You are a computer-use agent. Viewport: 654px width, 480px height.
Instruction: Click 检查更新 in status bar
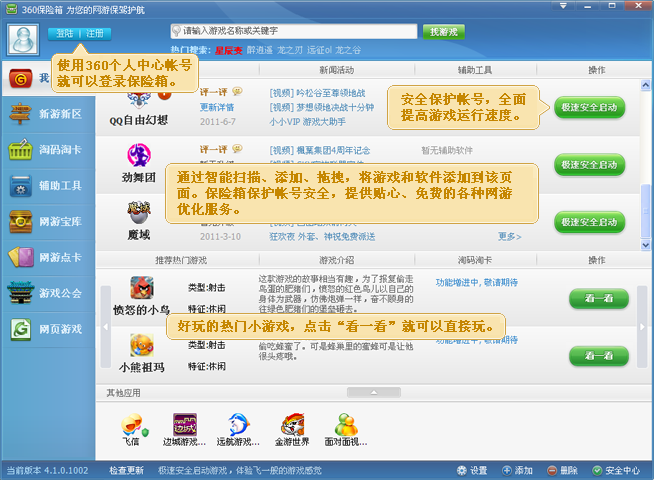126,471
